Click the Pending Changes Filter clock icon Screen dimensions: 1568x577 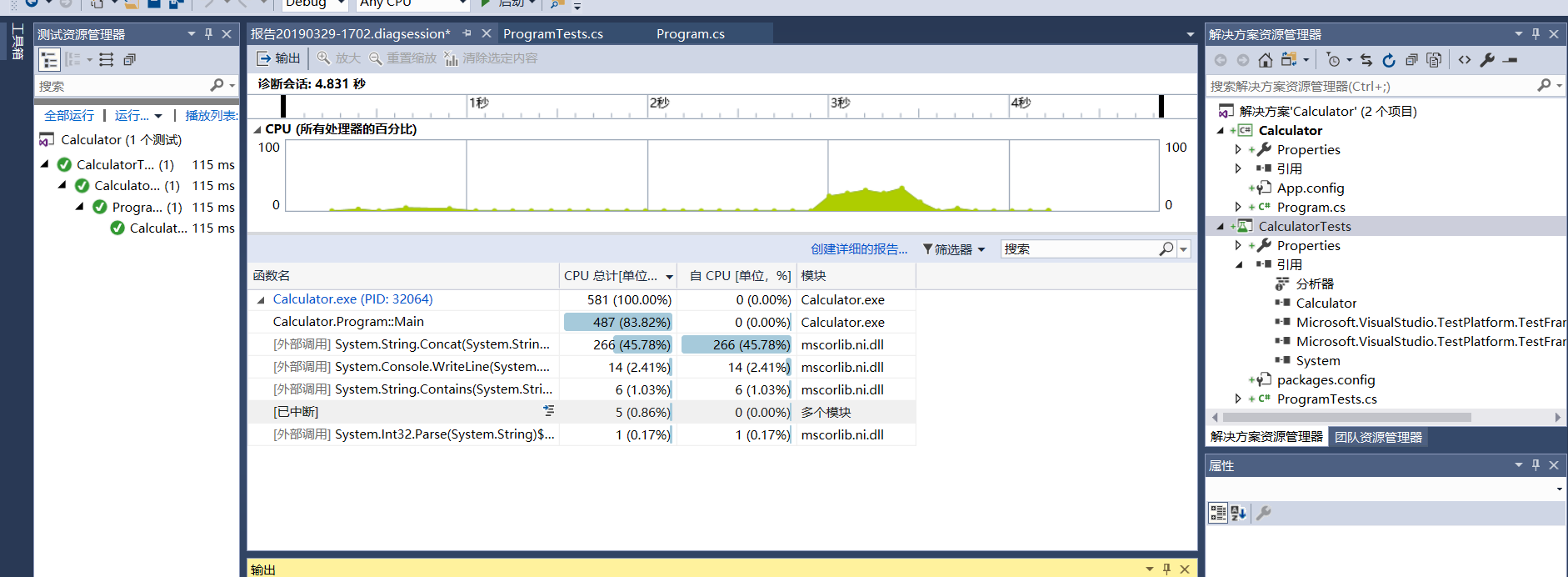[x=1334, y=60]
